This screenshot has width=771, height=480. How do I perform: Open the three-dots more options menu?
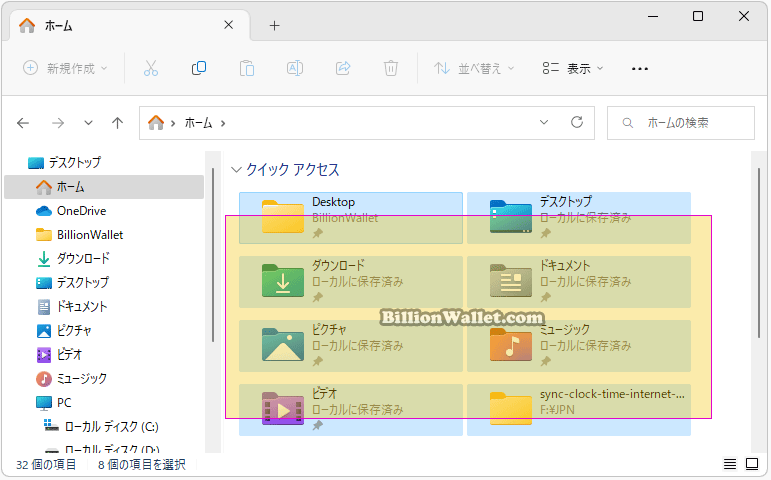(640, 68)
